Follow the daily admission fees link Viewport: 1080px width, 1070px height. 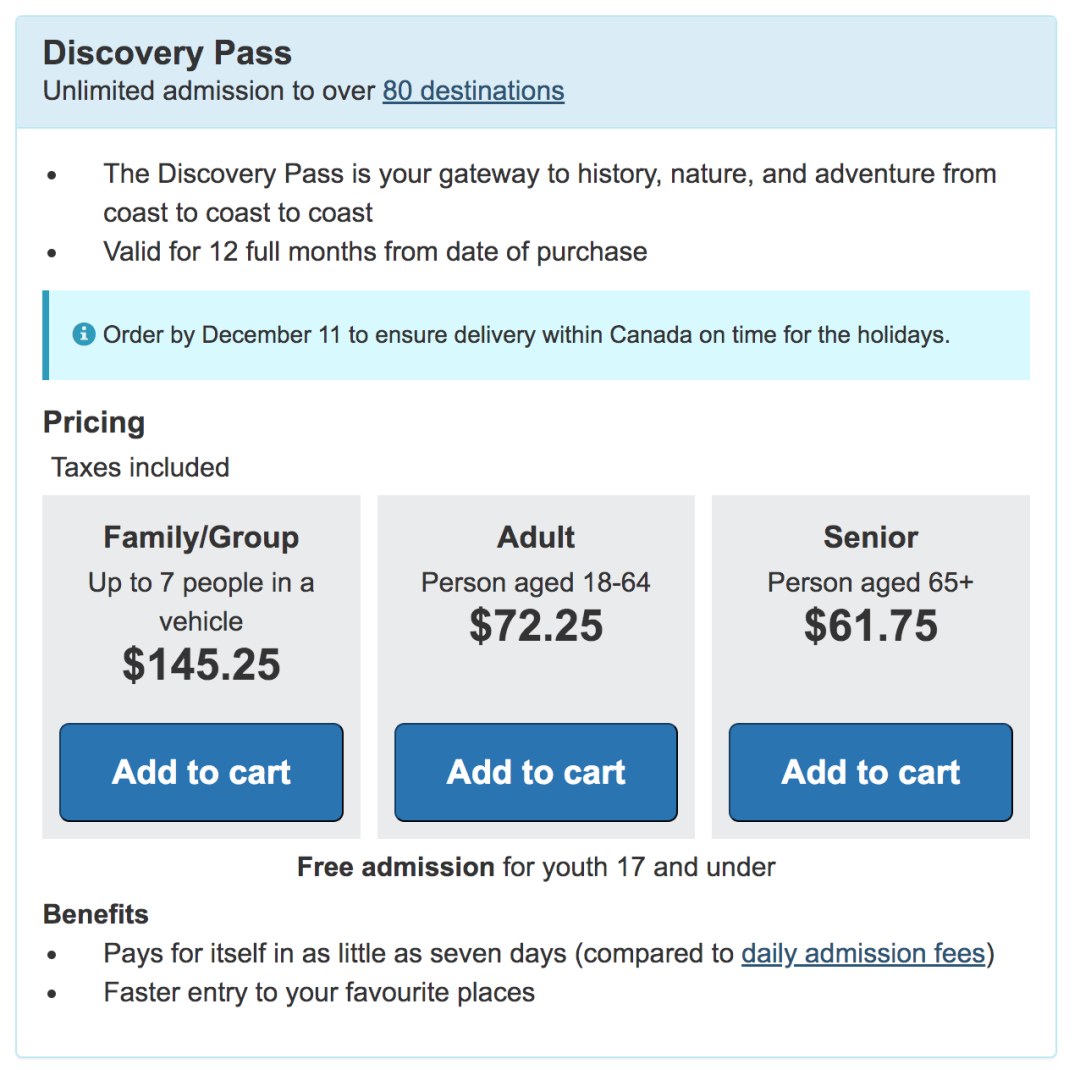tap(863, 954)
